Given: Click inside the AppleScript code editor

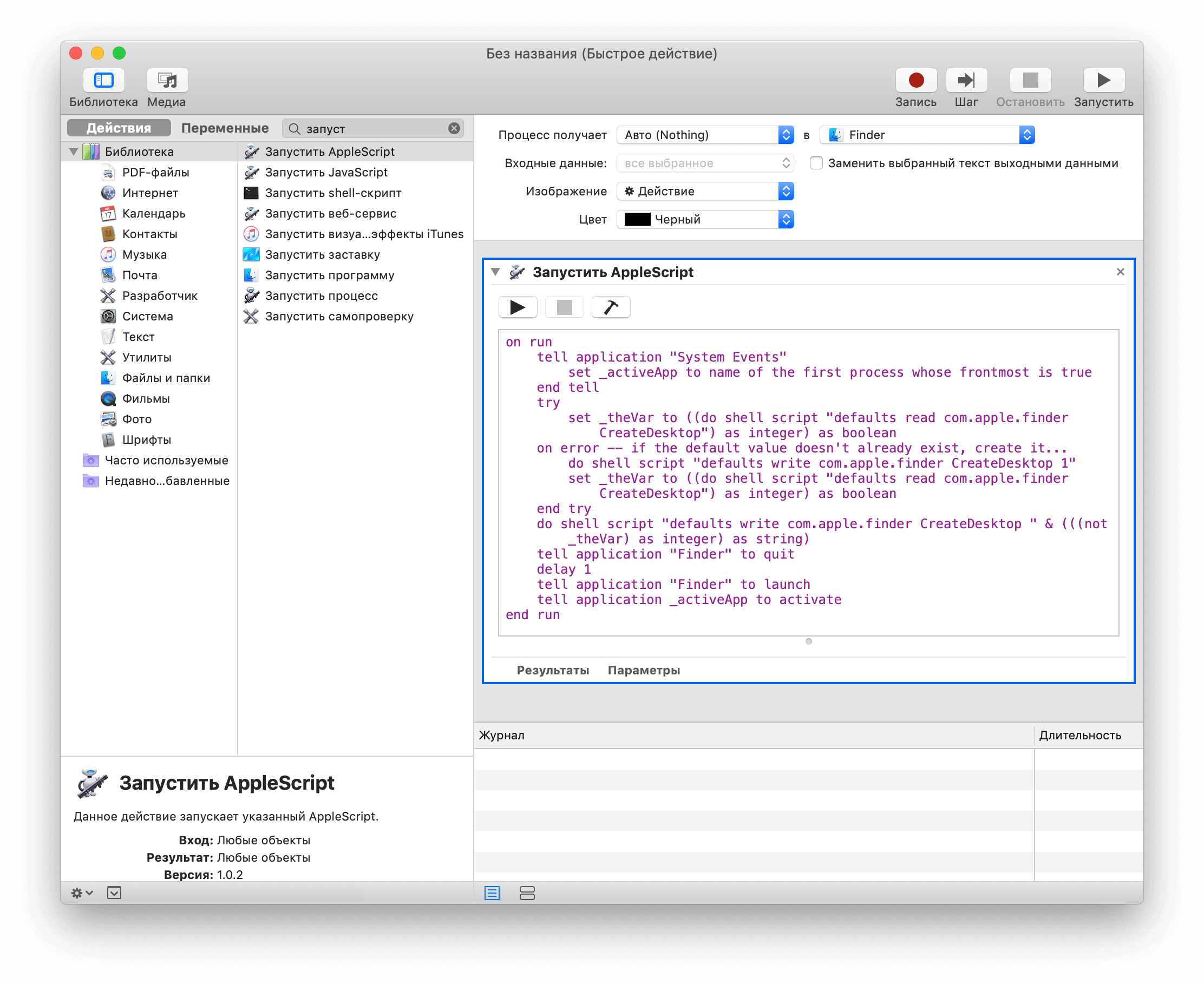Looking at the screenshot, I should click(808, 482).
